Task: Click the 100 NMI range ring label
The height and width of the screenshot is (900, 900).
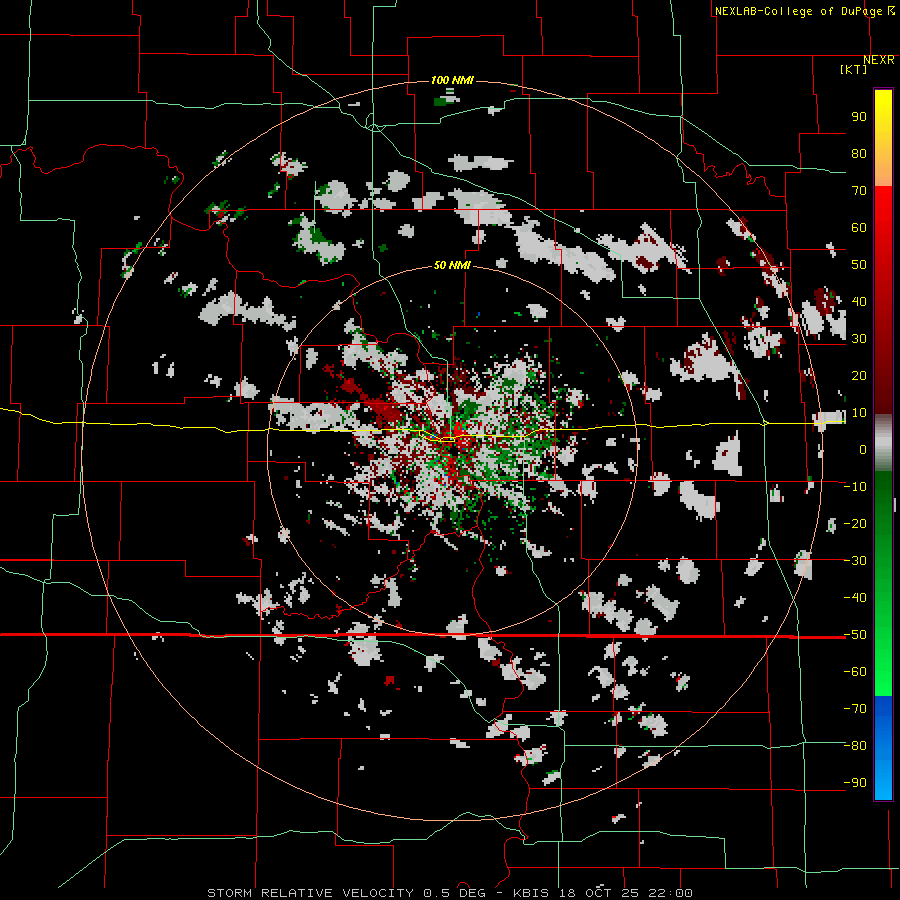Action: point(452,80)
